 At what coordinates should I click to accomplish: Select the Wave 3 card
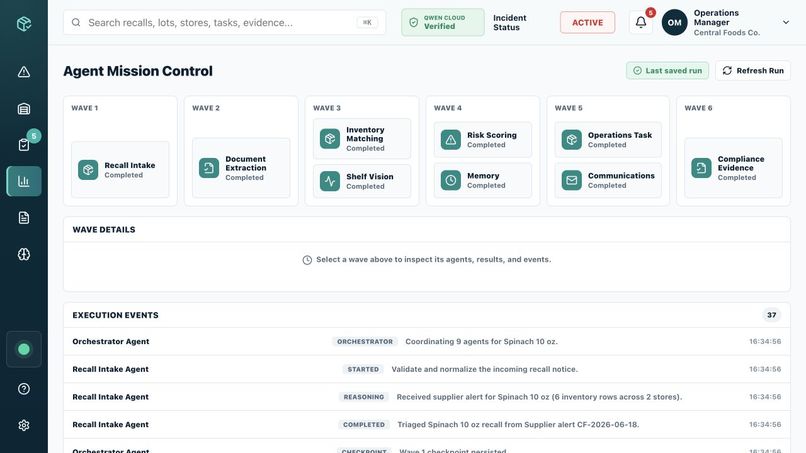pos(361,151)
